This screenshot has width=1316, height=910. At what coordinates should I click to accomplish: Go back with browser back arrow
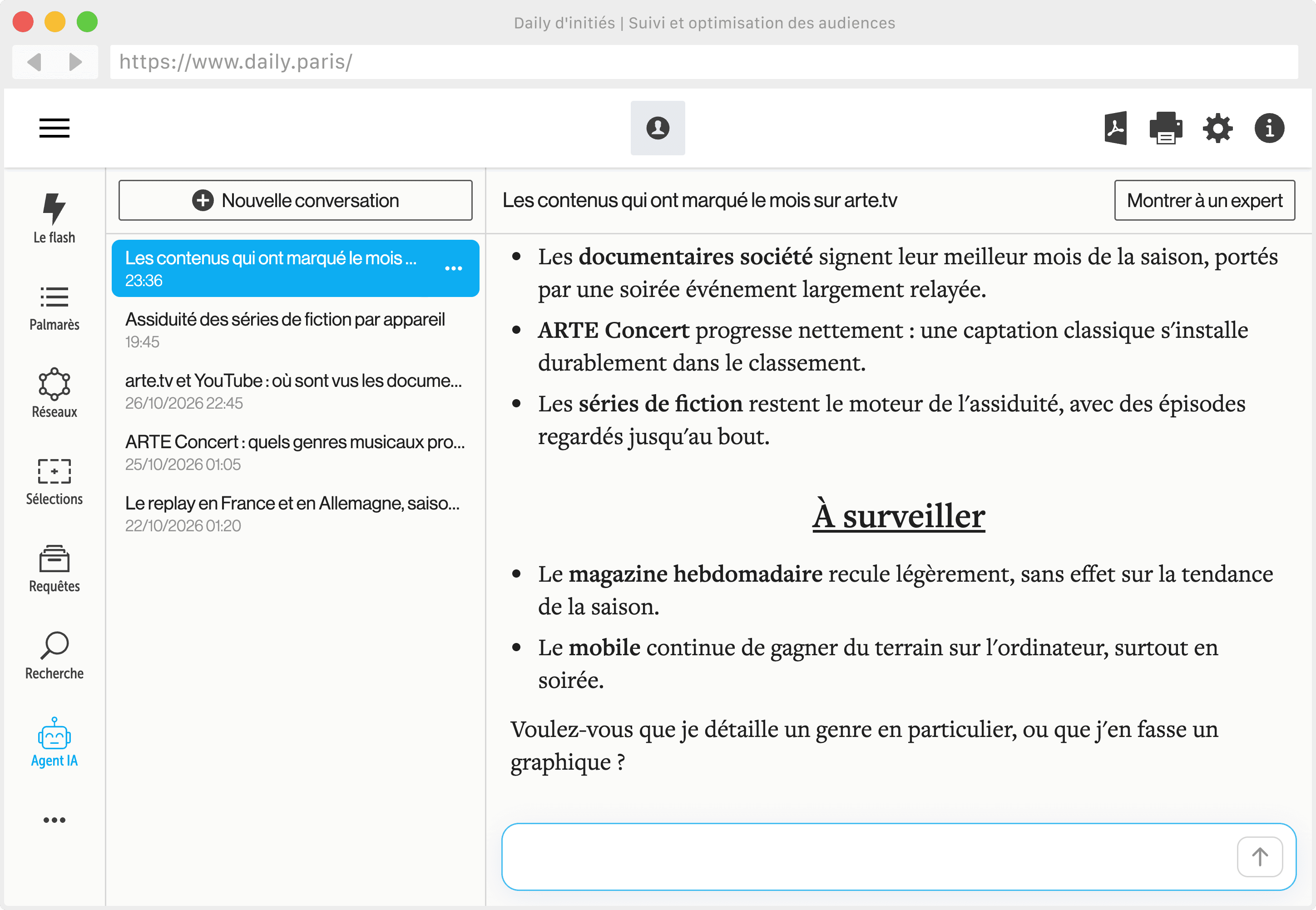34,62
